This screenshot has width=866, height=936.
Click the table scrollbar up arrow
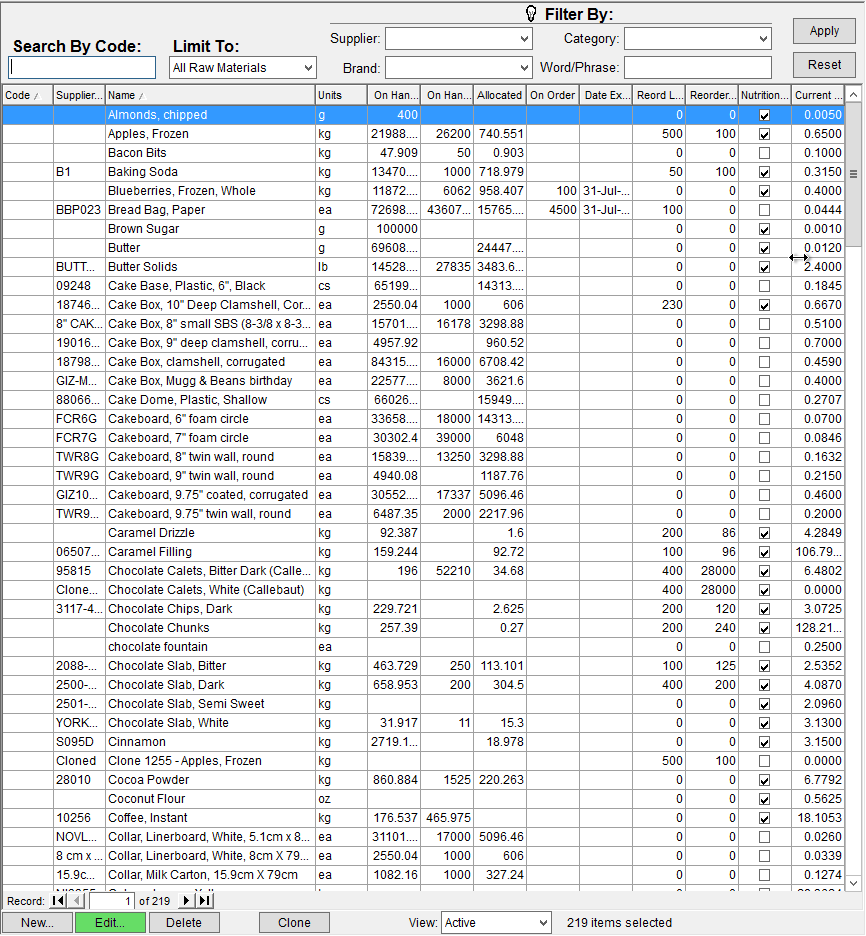coord(853,95)
